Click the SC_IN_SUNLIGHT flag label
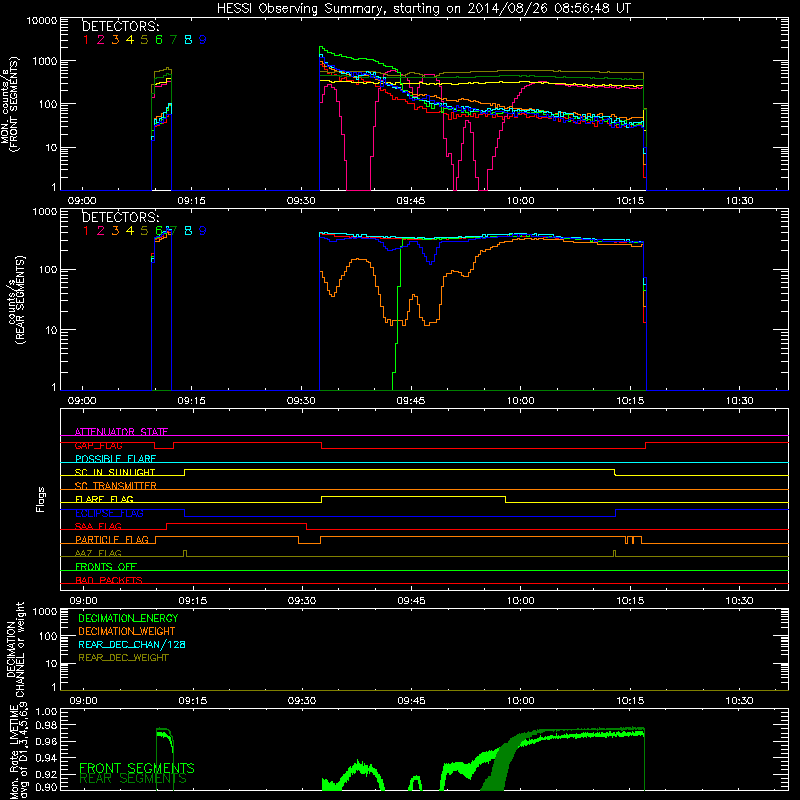This screenshot has width=800, height=800. tap(115, 472)
